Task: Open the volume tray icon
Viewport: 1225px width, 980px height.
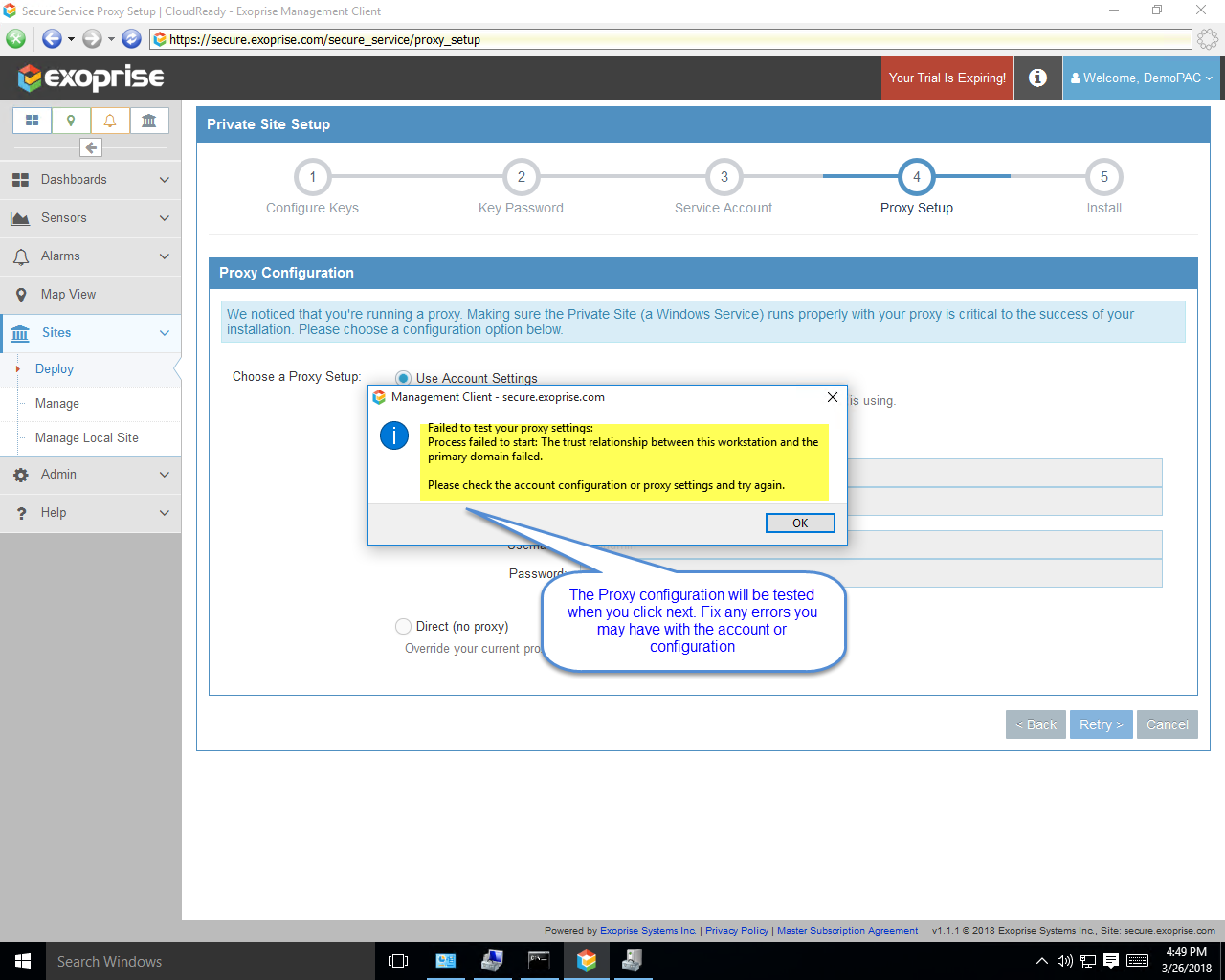Action: pos(1064,961)
